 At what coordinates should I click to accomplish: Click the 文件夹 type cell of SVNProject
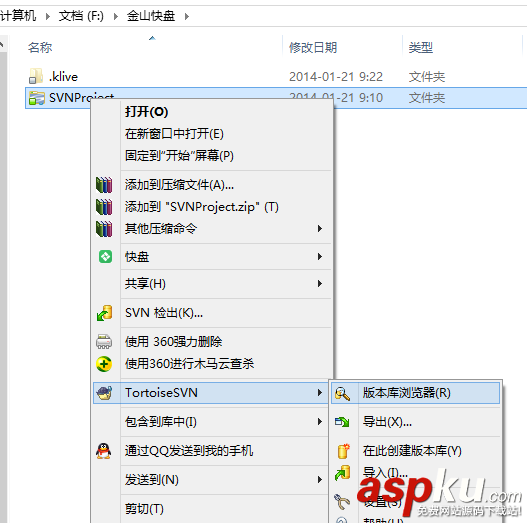[427, 98]
